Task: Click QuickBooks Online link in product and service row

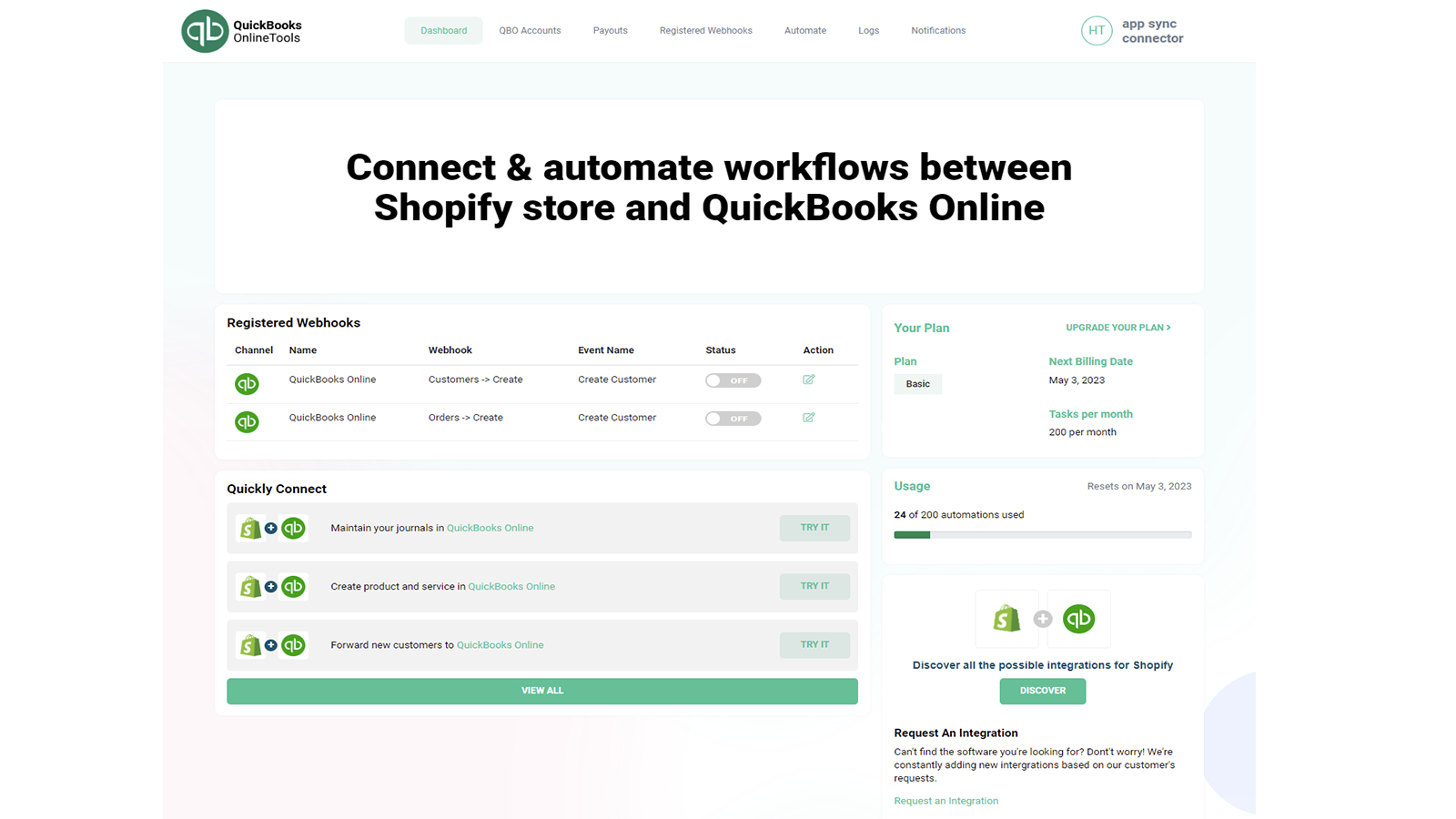Action: 511,586
